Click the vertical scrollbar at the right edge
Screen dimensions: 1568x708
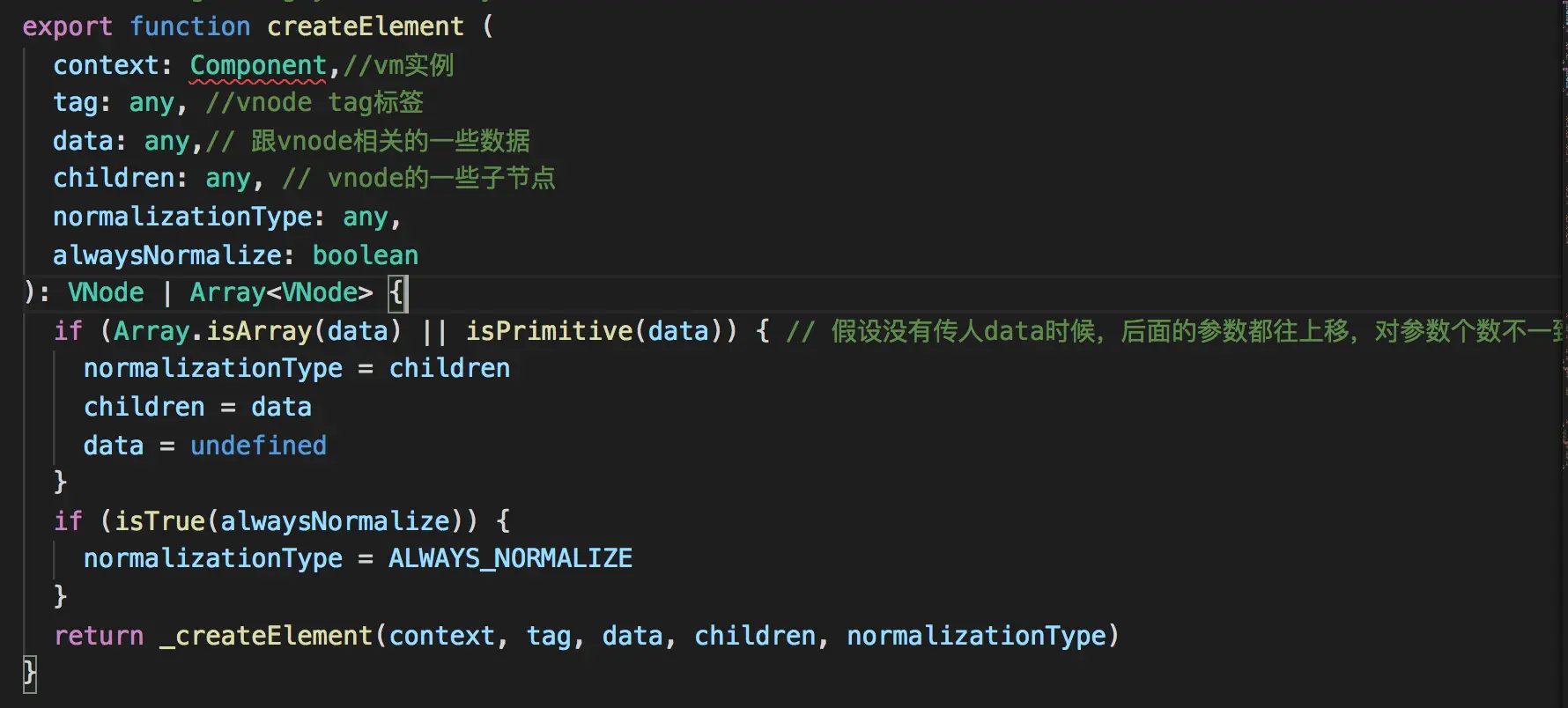pyautogui.click(x=1563, y=352)
